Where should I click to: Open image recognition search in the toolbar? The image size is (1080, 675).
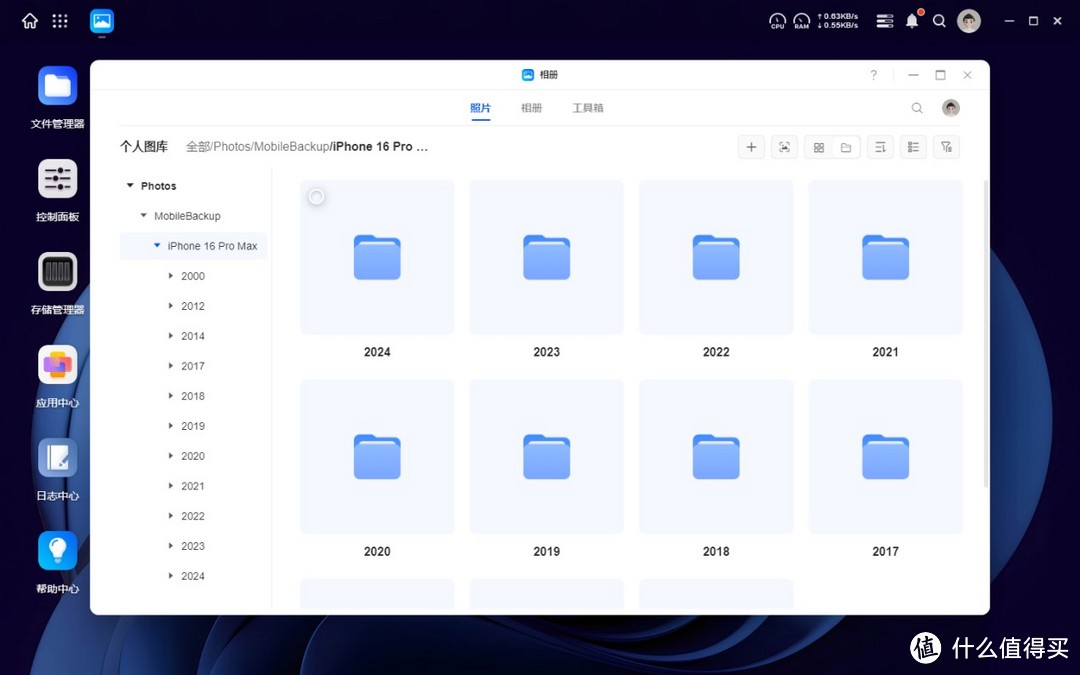[784, 147]
